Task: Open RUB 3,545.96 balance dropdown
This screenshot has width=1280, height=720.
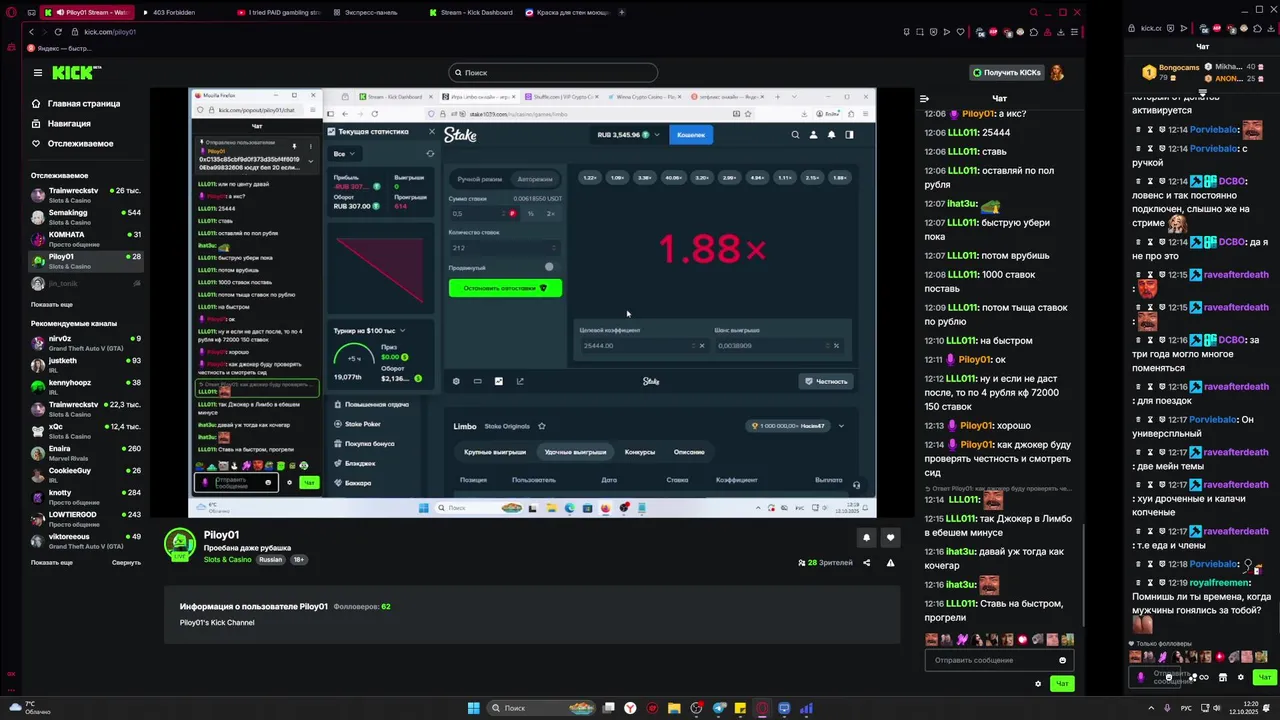Action: [x=629, y=134]
